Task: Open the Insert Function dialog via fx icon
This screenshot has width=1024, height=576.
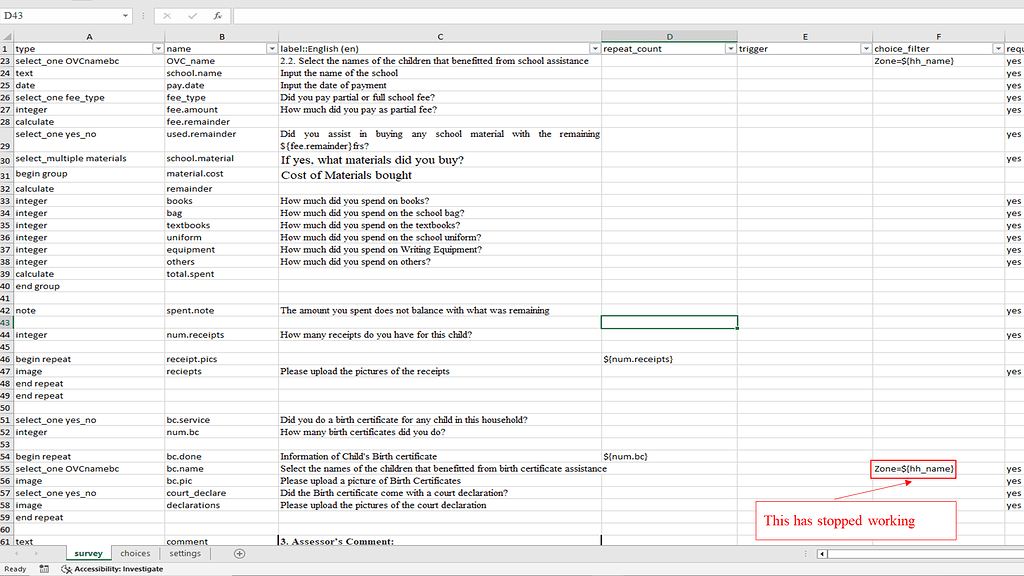Action: [219, 14]
